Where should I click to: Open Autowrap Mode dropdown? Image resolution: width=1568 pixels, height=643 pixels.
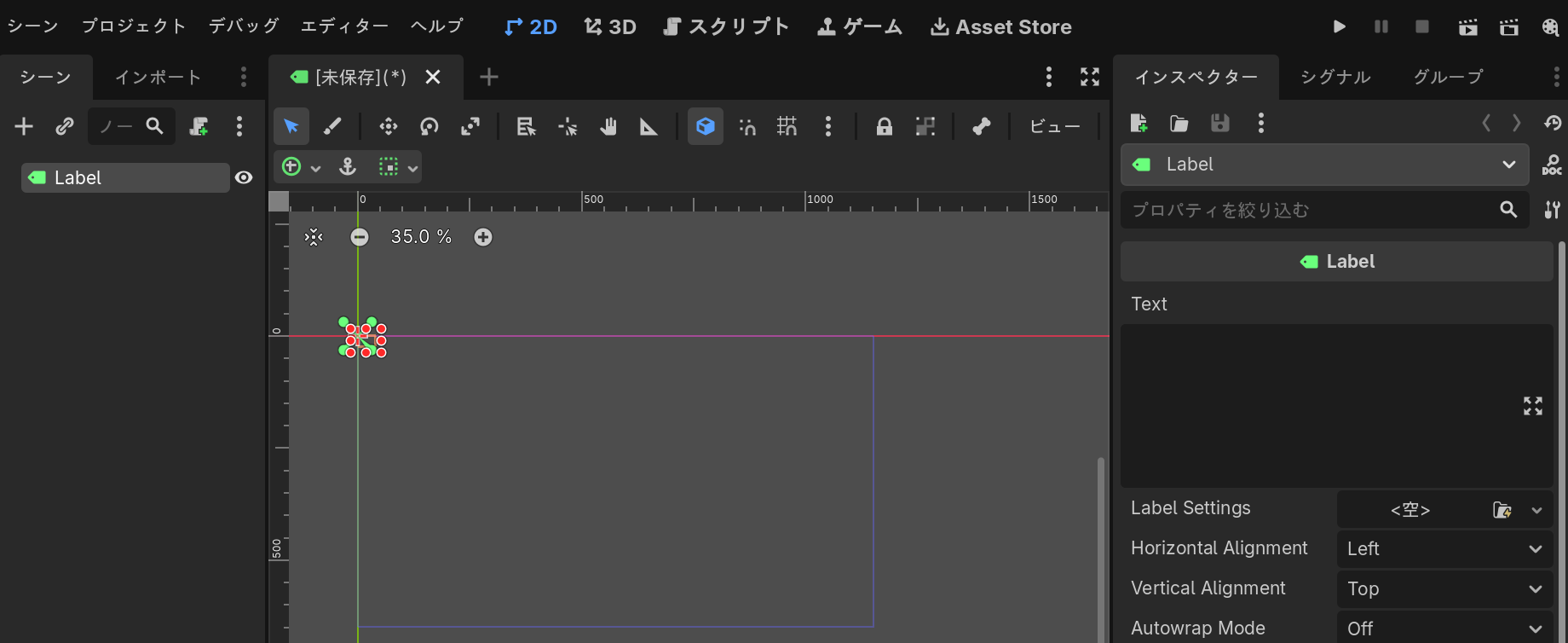coord(1444,629)
